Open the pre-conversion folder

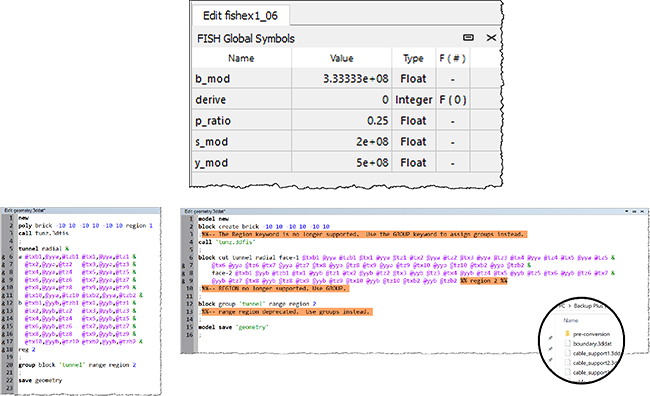click(x=591, y=334)
